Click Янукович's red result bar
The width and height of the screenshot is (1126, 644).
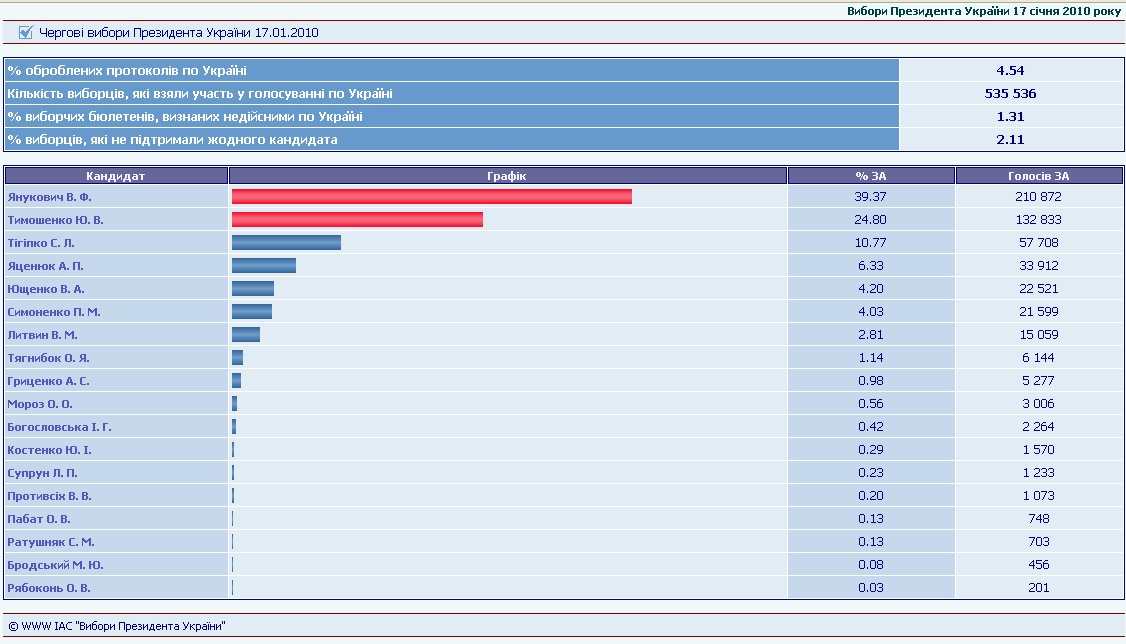point(431,197)
